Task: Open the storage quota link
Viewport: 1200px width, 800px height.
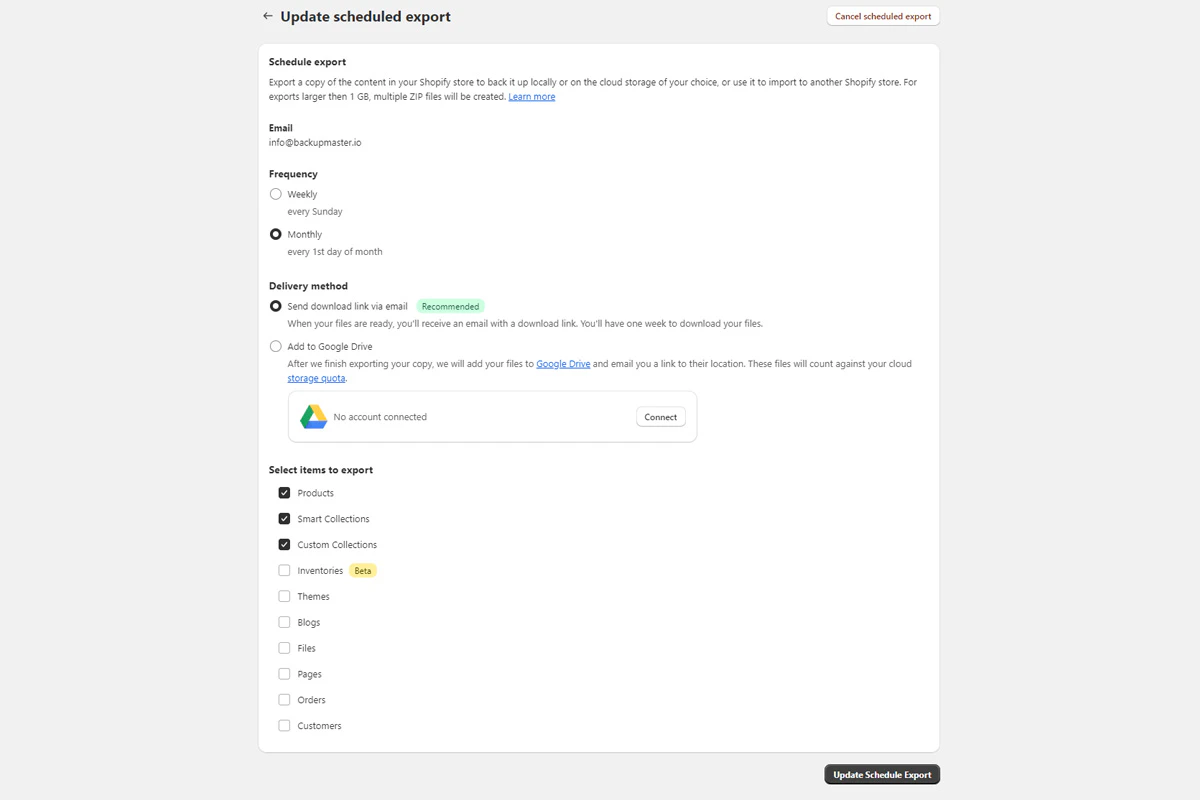Action: (x=317, y=379)
